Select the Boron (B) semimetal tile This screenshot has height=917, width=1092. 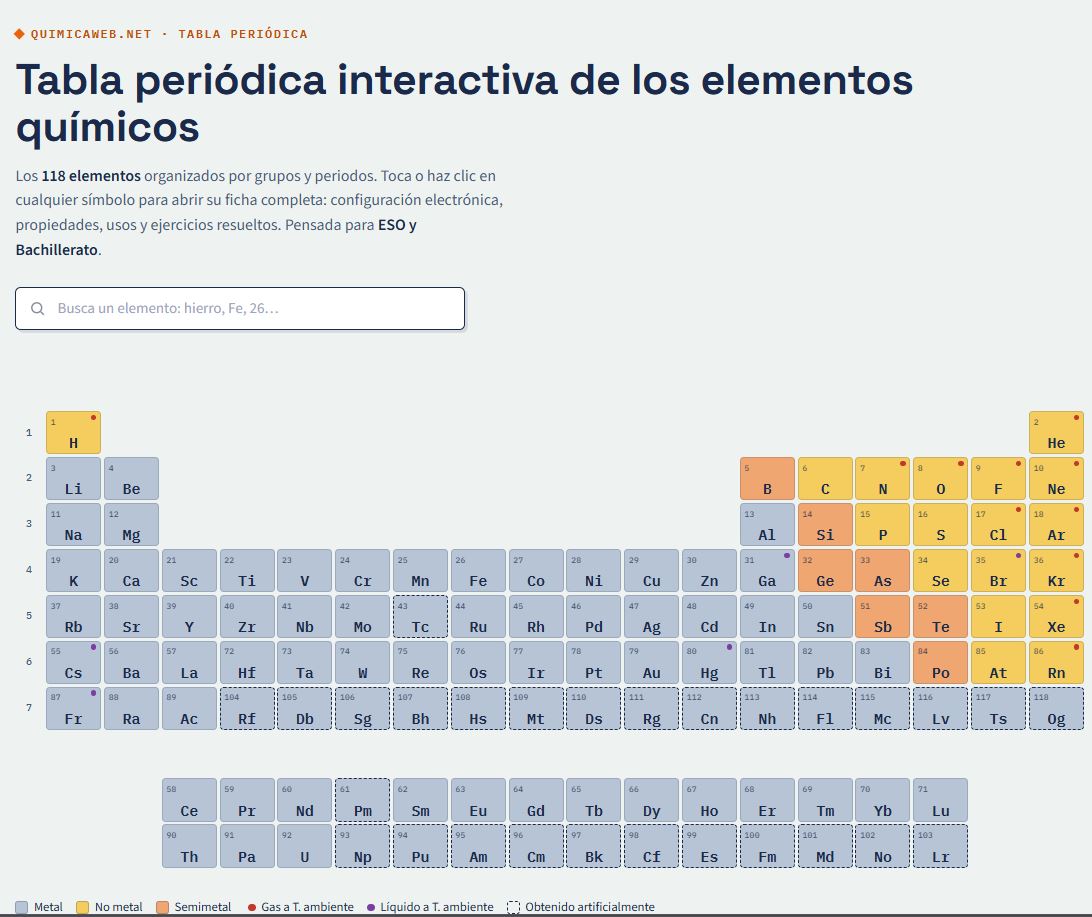coord(767,478)
